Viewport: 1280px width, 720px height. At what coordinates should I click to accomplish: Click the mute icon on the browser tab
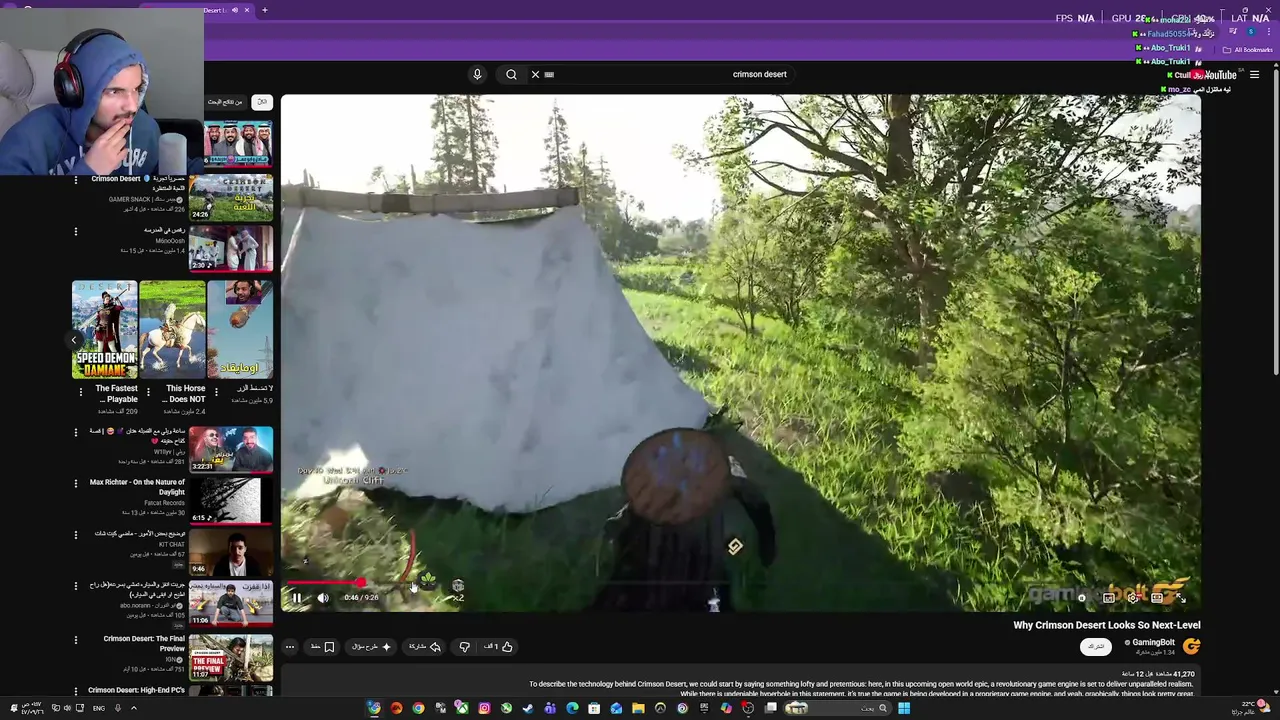pos(235,10)
